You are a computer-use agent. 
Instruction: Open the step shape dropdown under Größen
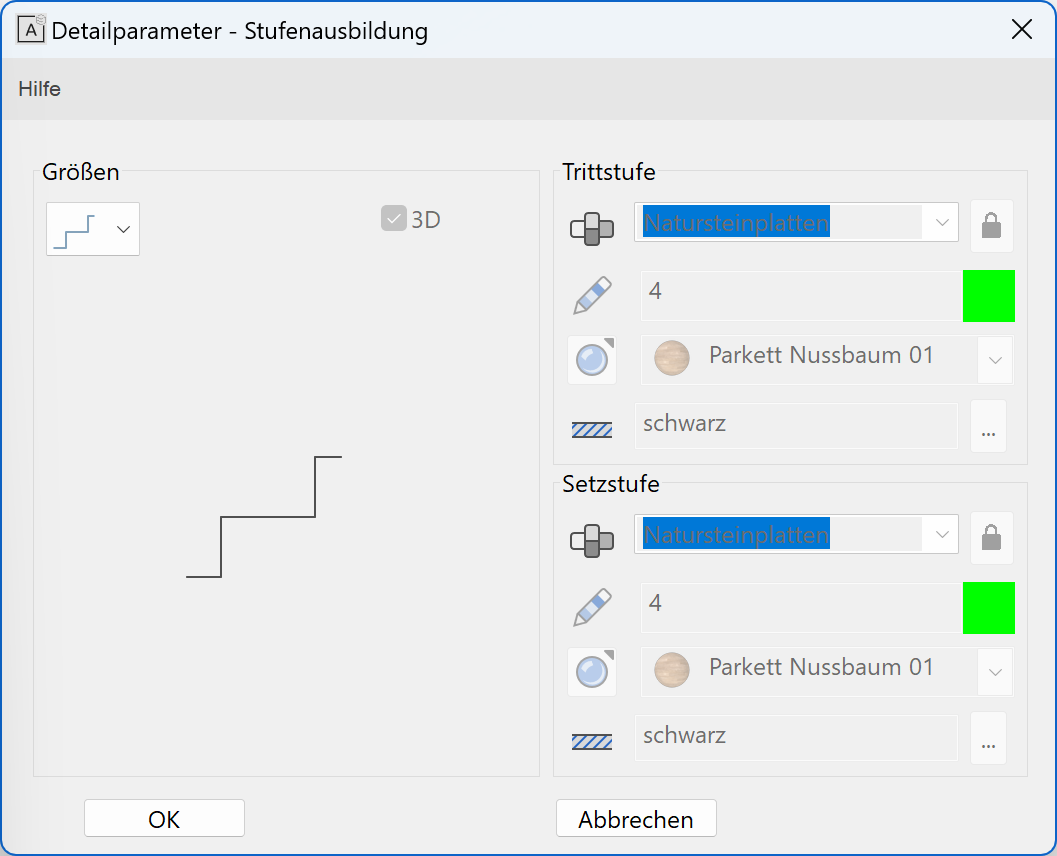click(x=93, y=229)
